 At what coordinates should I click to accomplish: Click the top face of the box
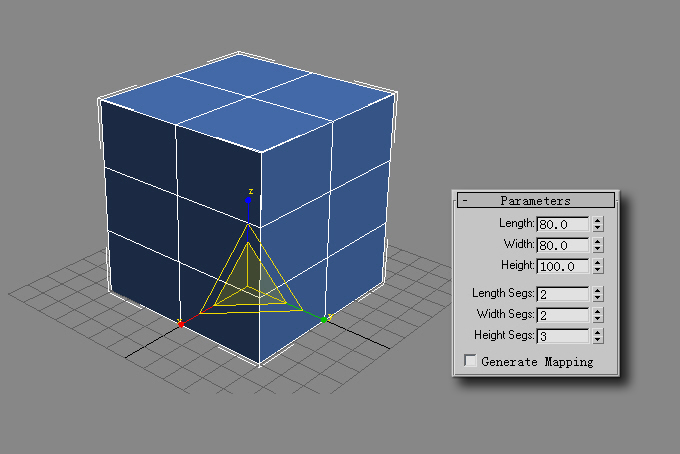pos(250,98)
